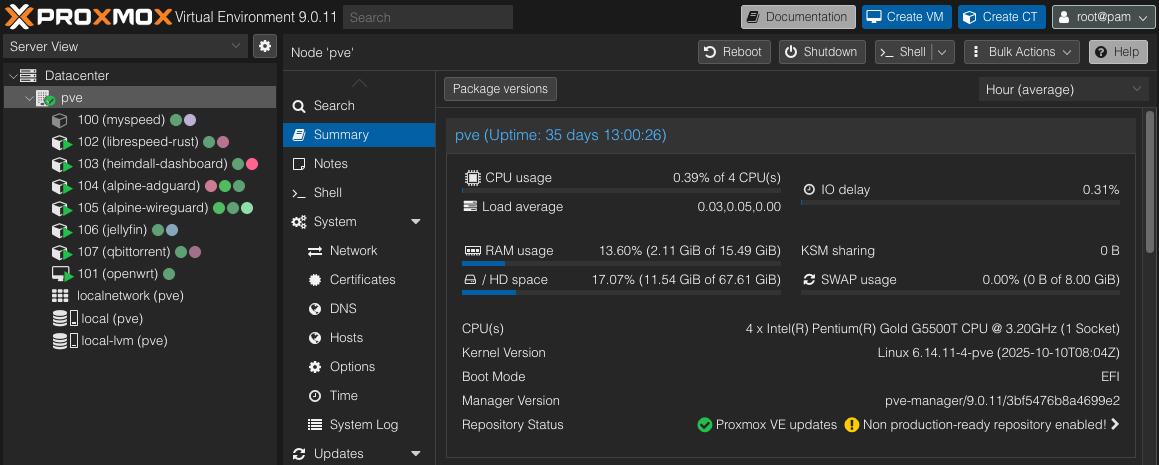1159x465 pixels.
Task: Click the jellyfin container icon in tree
Action: coord(60,230)
